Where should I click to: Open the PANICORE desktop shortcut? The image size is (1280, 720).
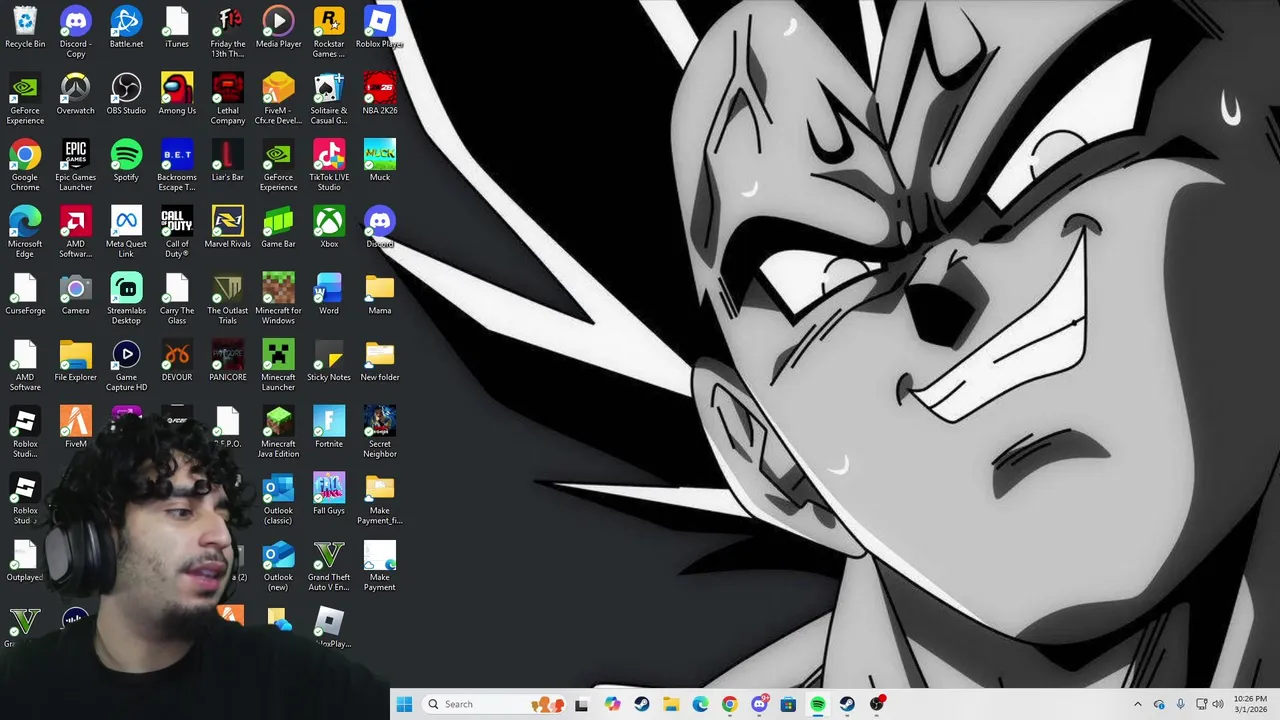(228, 362)
